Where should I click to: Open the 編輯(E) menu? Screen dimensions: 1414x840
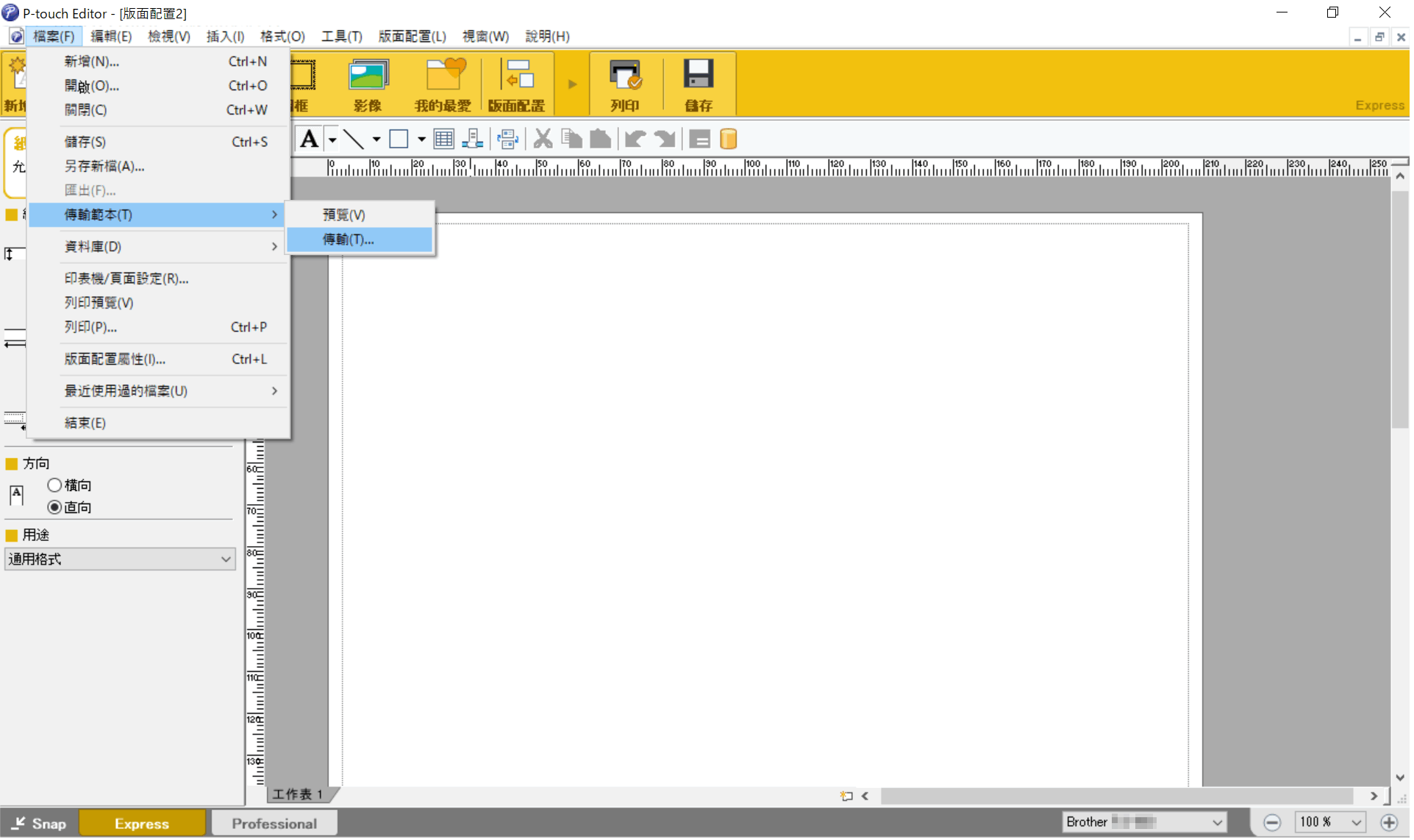tap(111, 36)
